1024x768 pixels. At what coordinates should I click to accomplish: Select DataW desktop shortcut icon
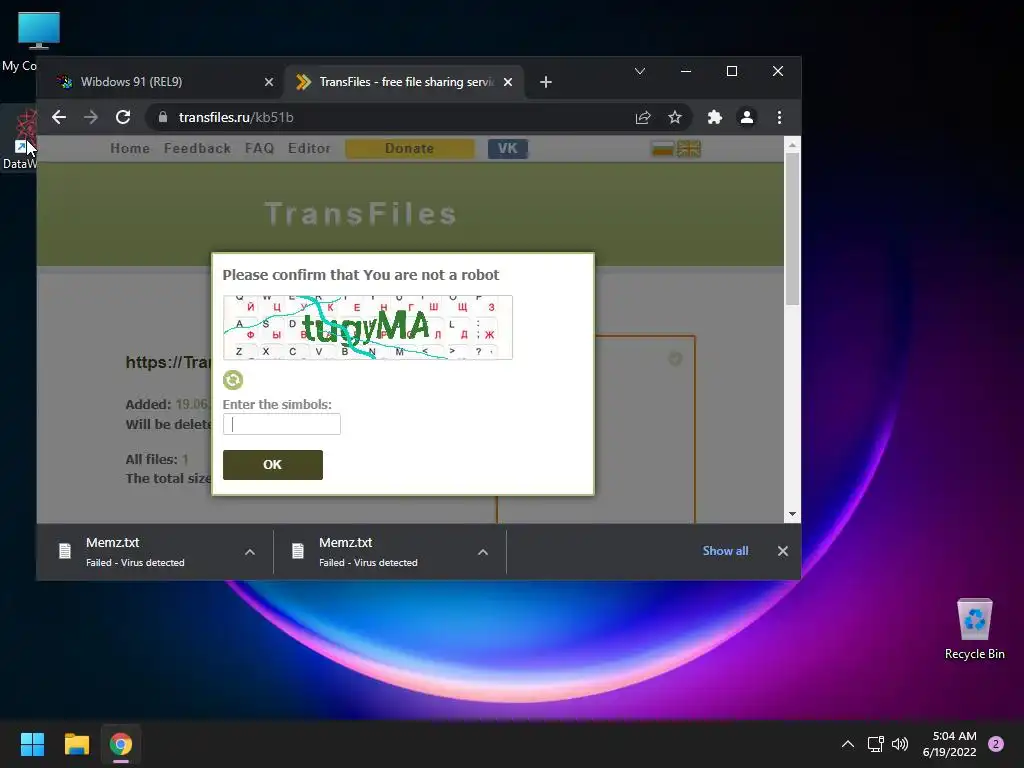point(20,140)
